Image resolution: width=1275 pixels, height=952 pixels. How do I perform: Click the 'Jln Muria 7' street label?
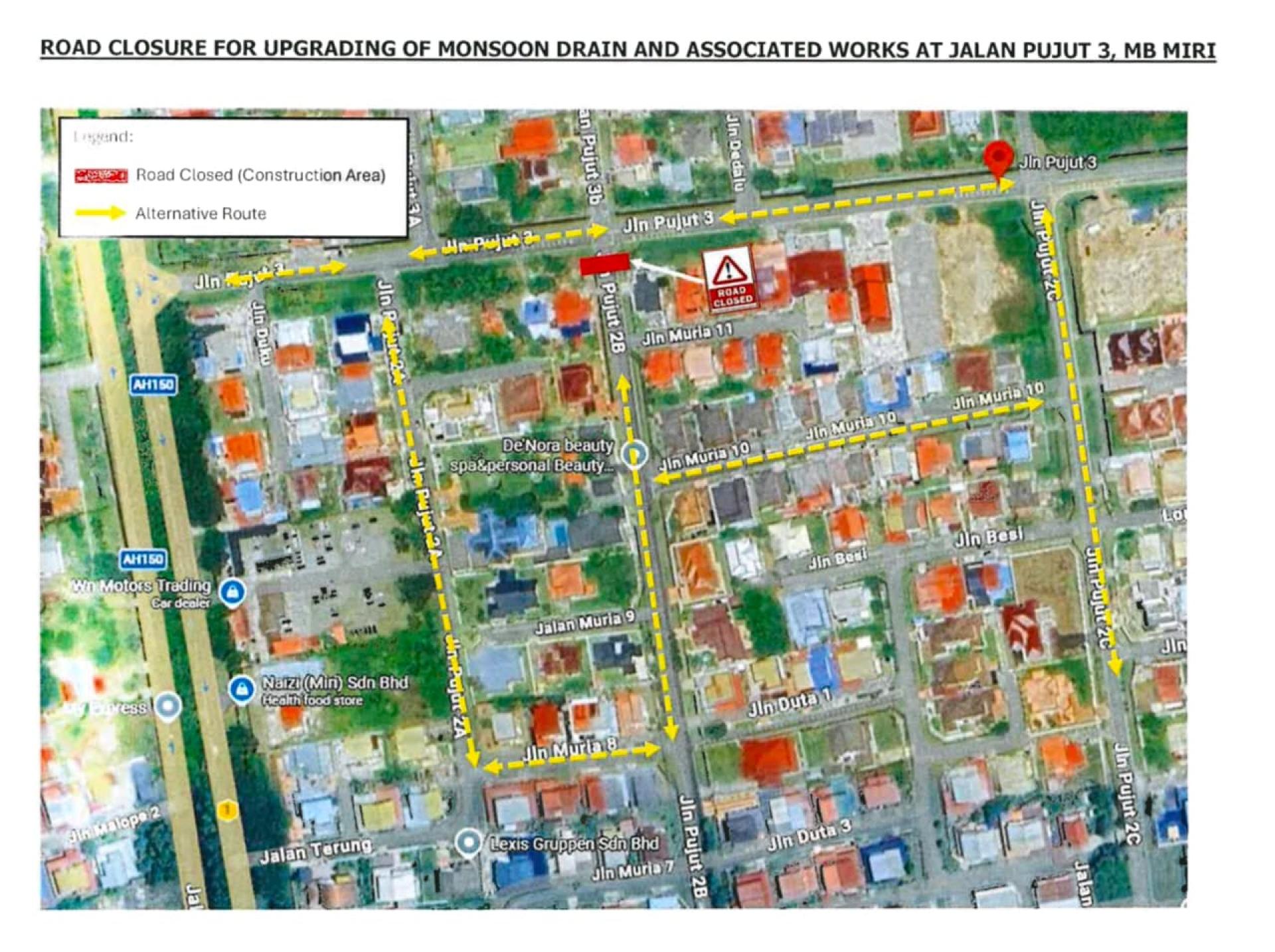coord(632,871)
